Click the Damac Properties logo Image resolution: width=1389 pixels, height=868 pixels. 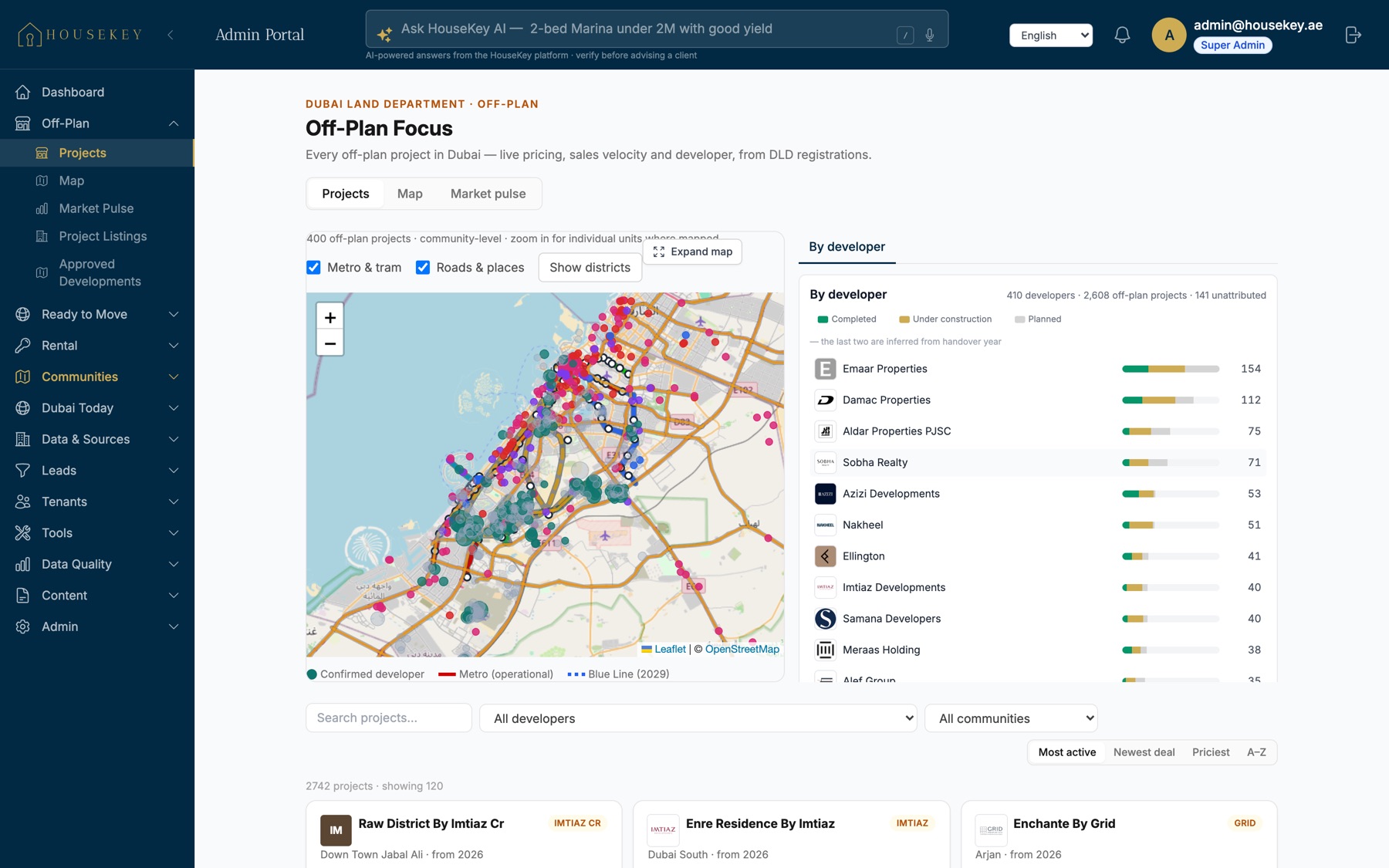click(x=825, y=400)
